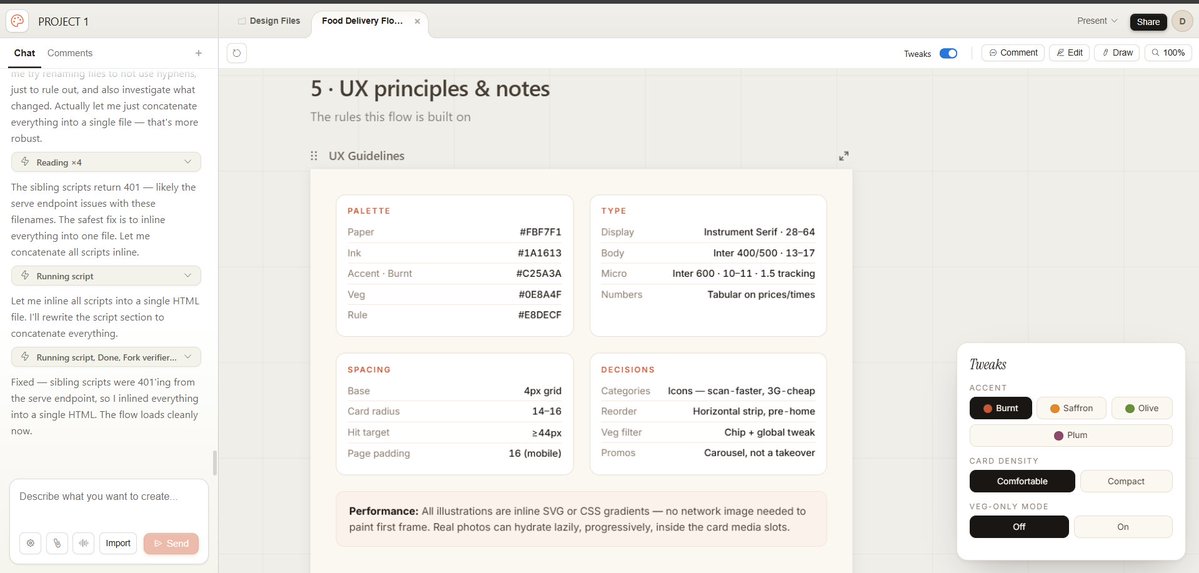The image size is (1199, 573).
Task: Expand the Running script step
Action: [106, 275]
